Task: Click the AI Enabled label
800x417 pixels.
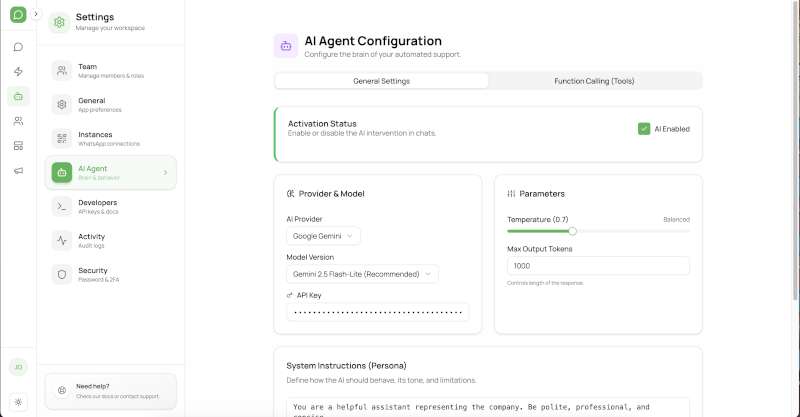Action: click(672, 129)
